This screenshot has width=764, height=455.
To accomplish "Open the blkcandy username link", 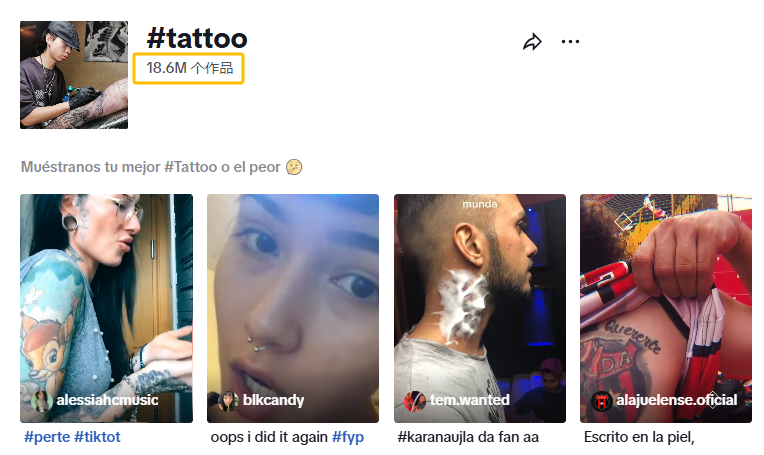I will 274,401.
